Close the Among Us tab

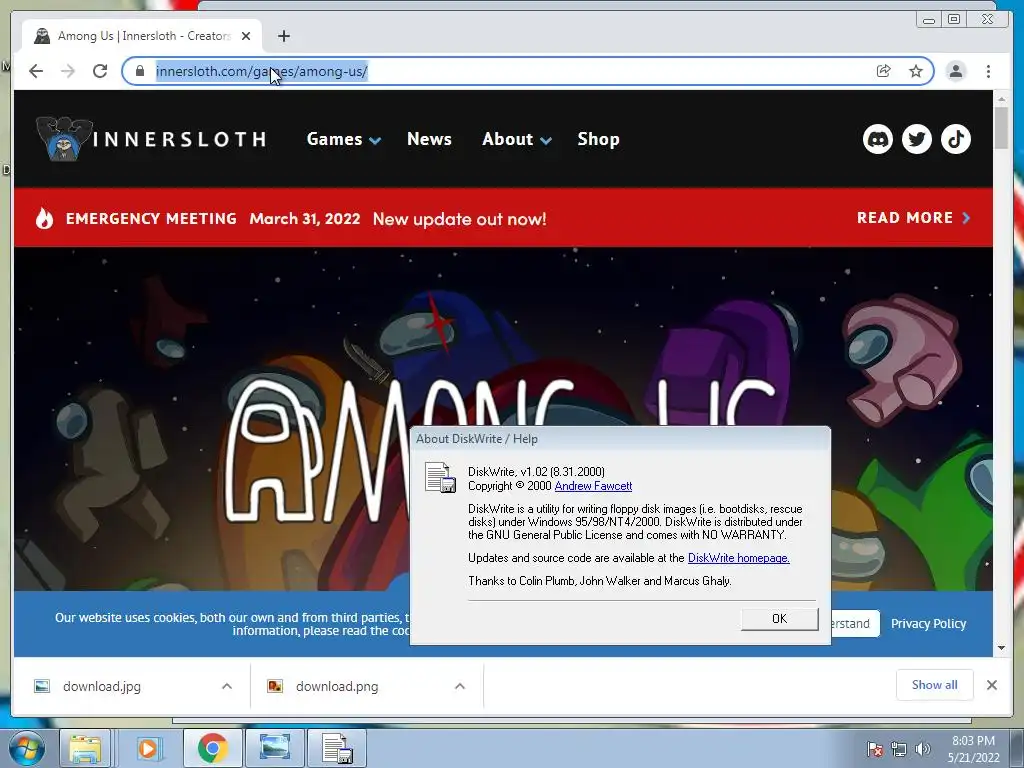[x=246, y=36]
